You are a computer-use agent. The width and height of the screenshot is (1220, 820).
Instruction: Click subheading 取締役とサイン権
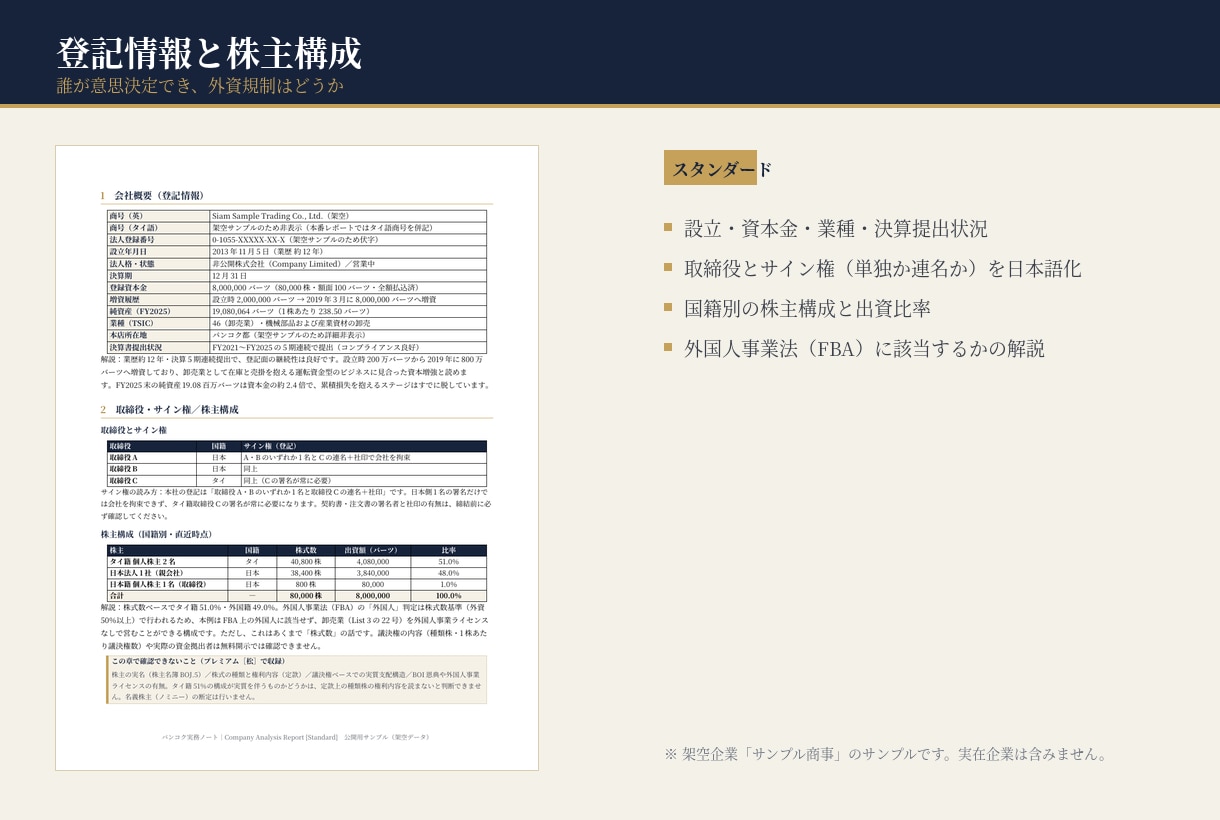(x=134, y=430)
